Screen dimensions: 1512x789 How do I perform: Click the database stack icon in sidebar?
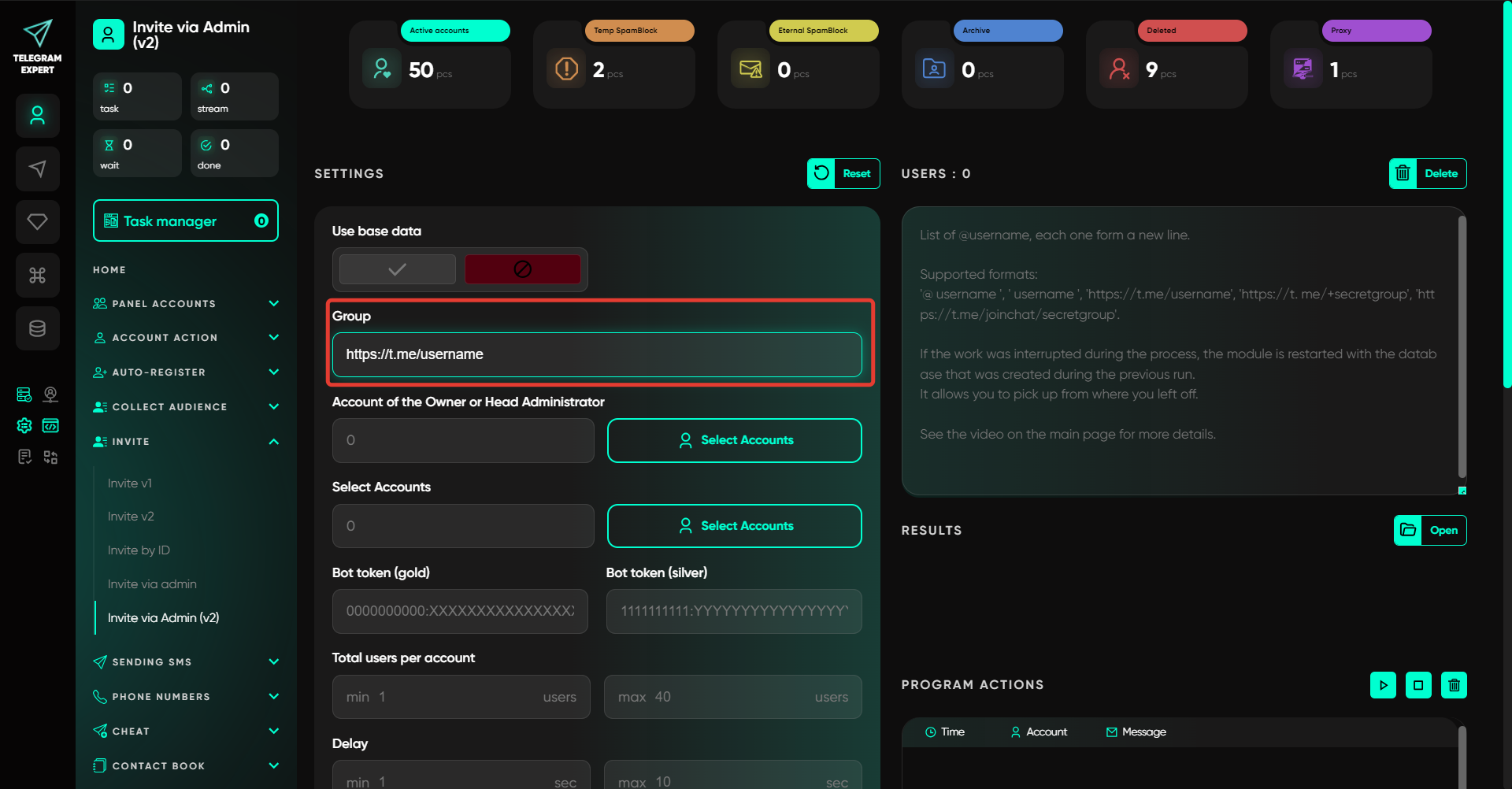(37, 328)
